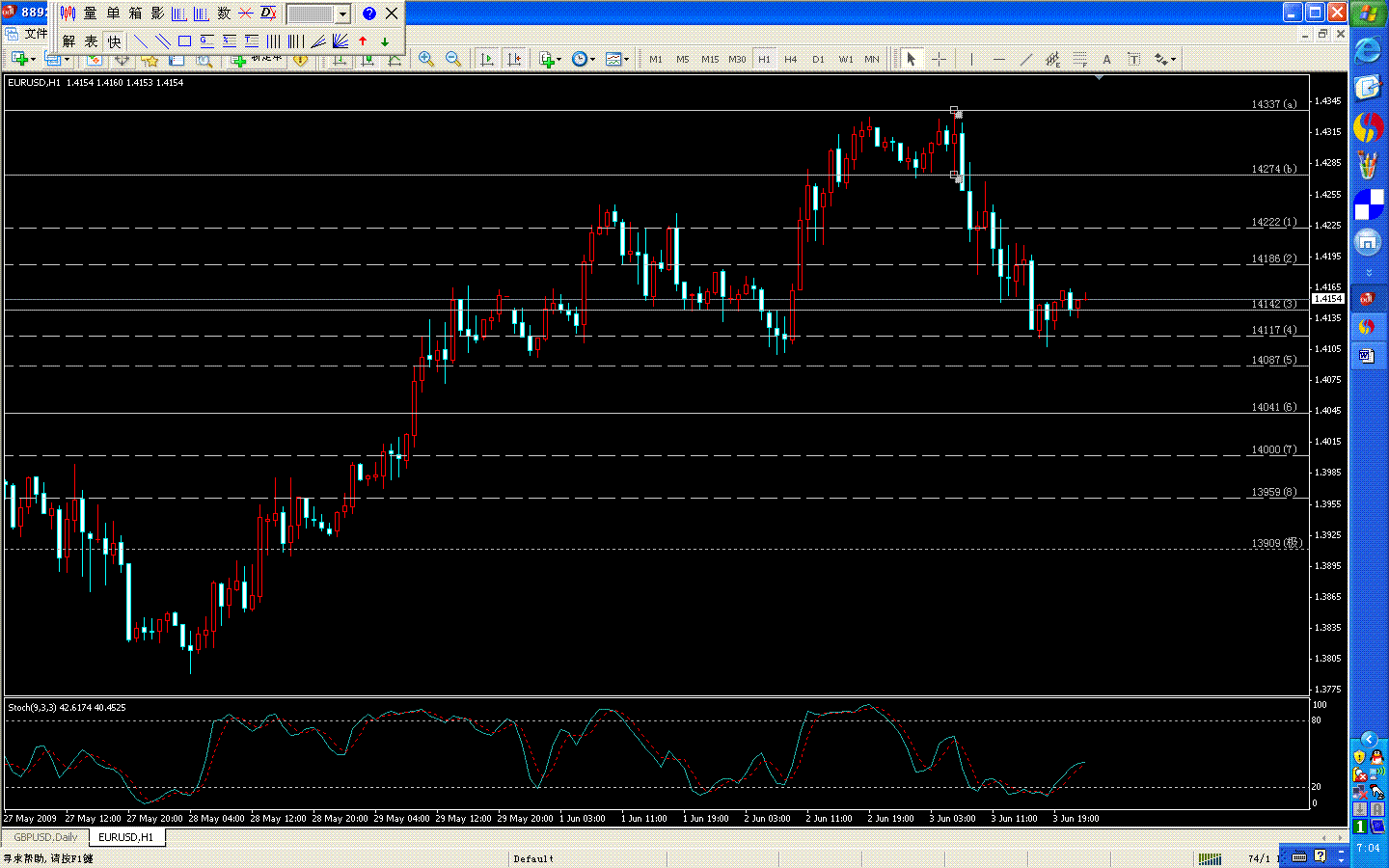
Task: Select the diagonal trendline tool in main toolbar
Action: click(x=1025, y=60)
